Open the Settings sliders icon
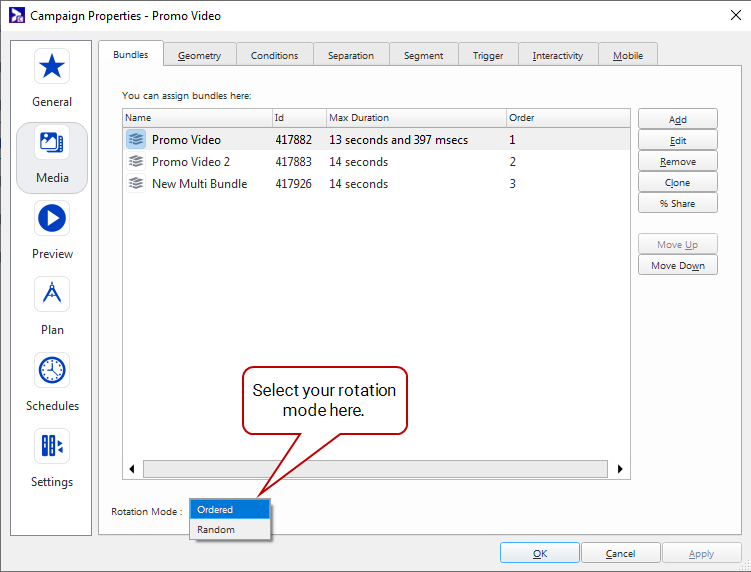 tap(52, 446)
